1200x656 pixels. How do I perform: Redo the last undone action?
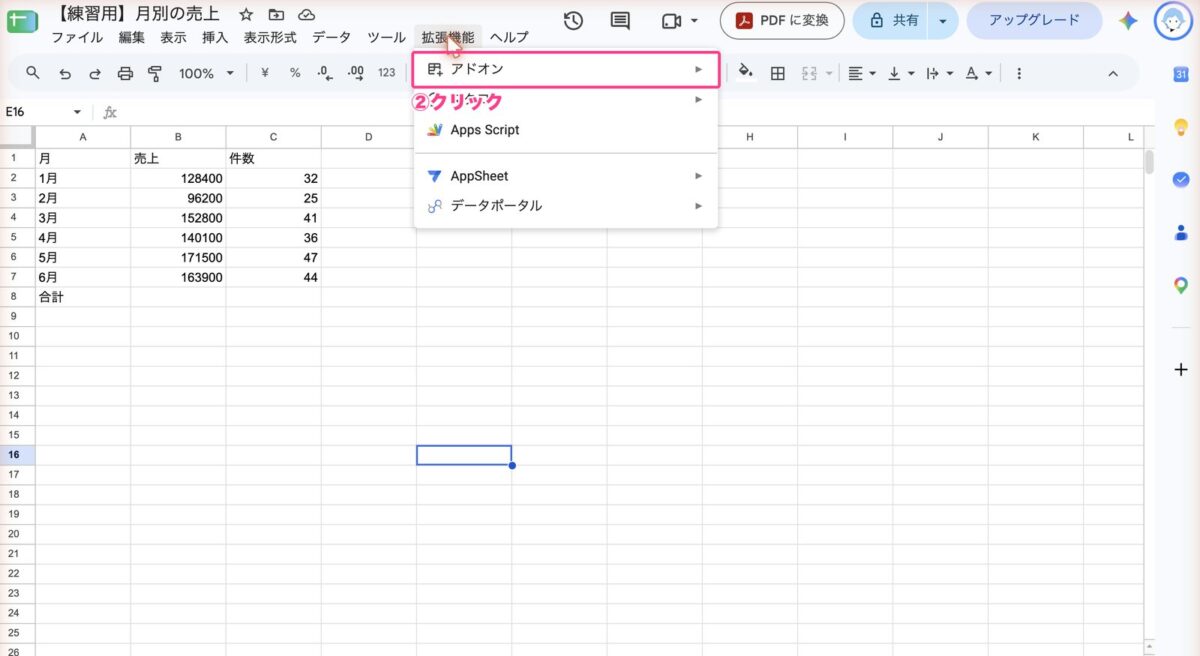(x=95, y=73)
